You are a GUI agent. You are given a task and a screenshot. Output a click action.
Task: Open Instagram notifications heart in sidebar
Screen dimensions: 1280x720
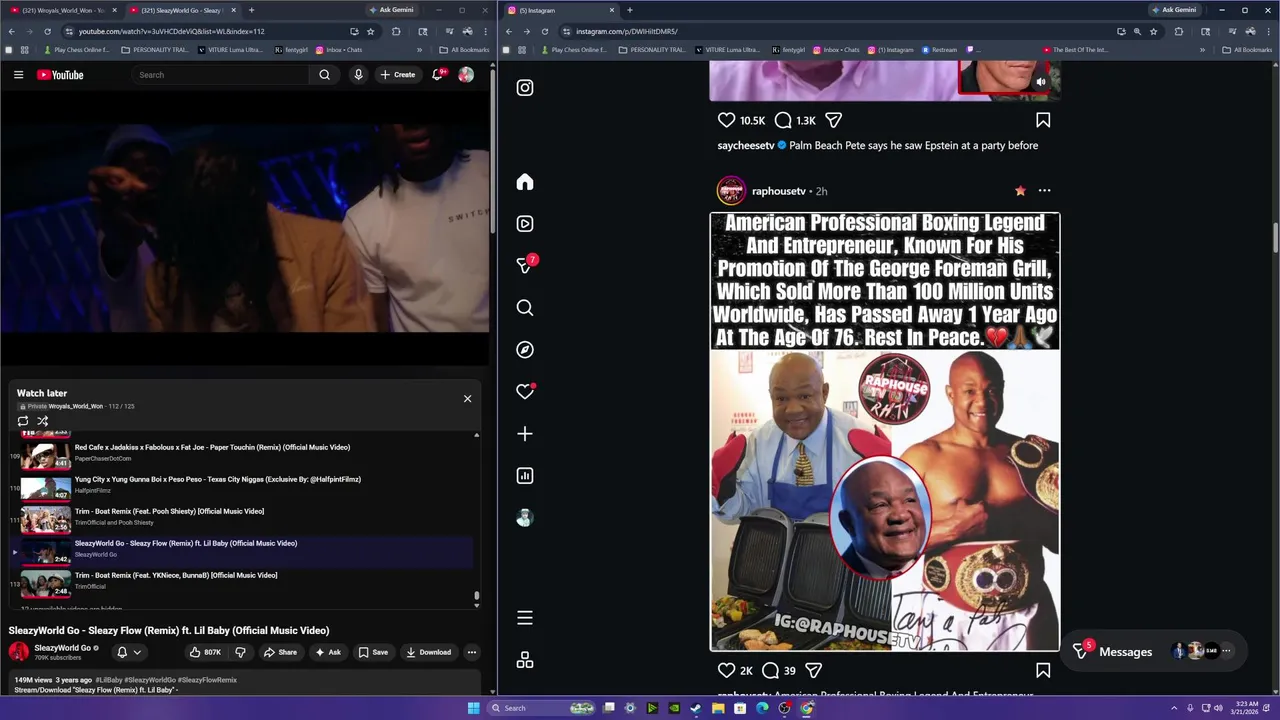(x=525, y=392)
